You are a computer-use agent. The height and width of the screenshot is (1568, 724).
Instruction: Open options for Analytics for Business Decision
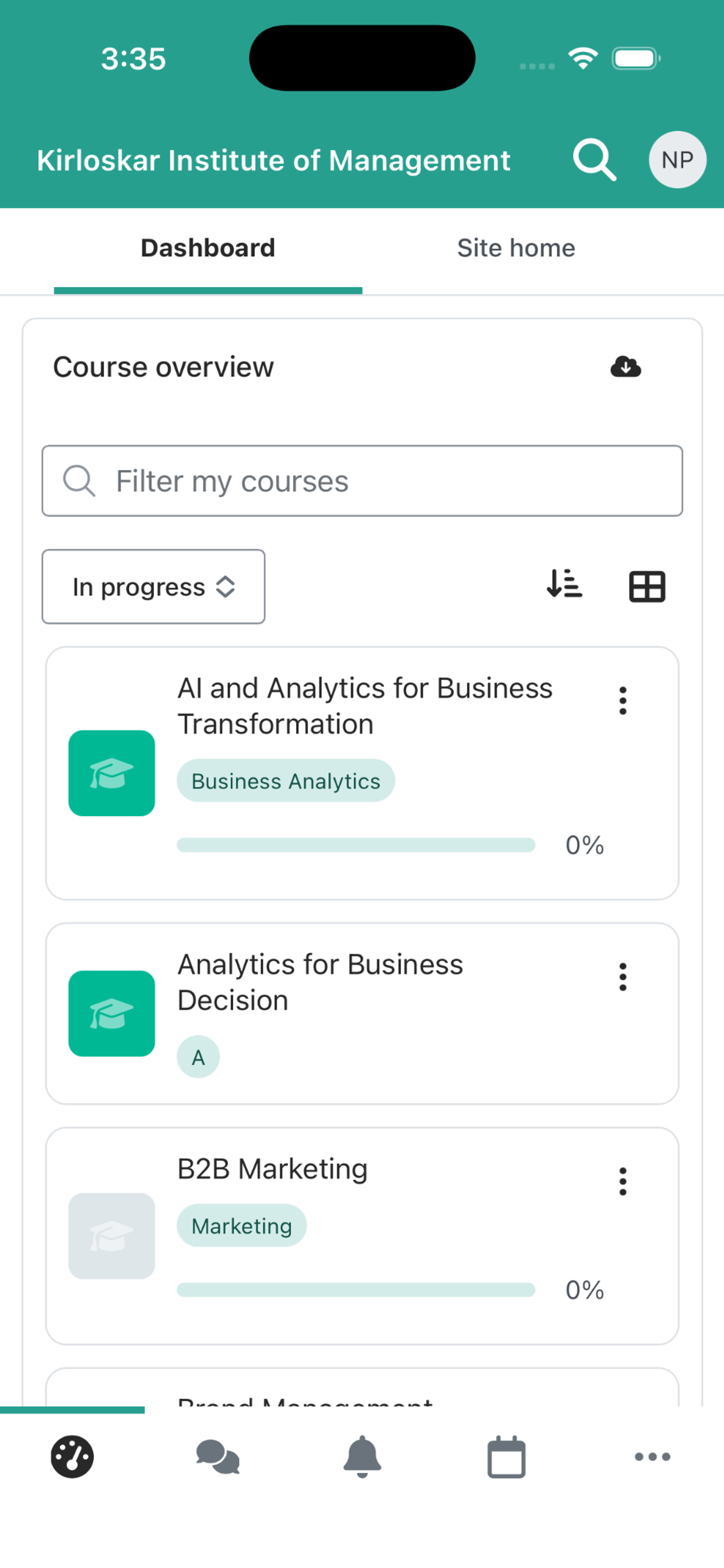(x=623, y=977)
